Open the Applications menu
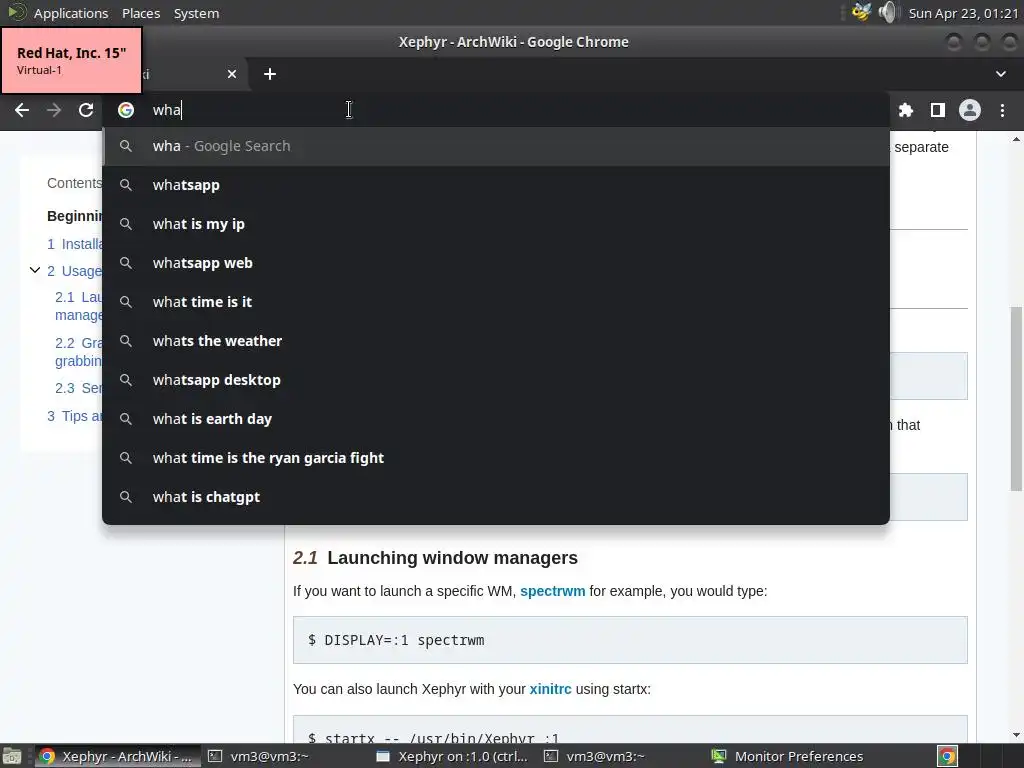 71,13
